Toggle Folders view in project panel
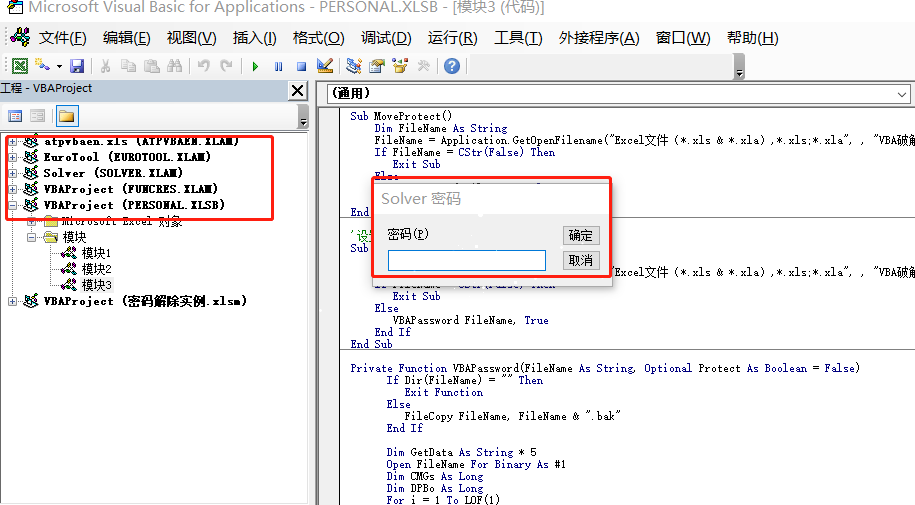This screenshot has height=505, width=915. click(67, 116)
